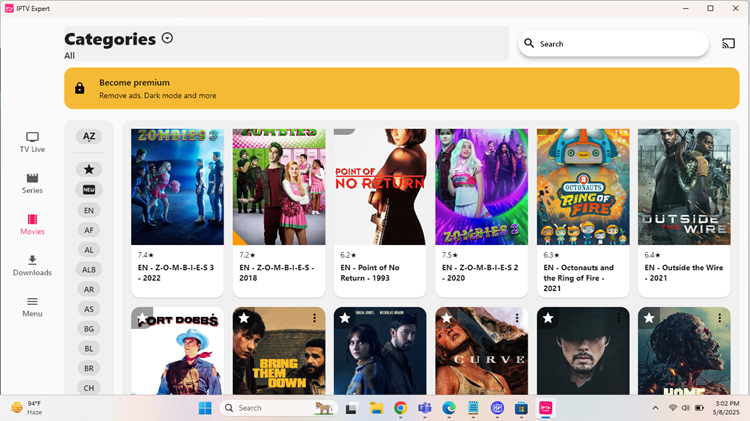Click the 7.5 star rating text

click(451, 255)
